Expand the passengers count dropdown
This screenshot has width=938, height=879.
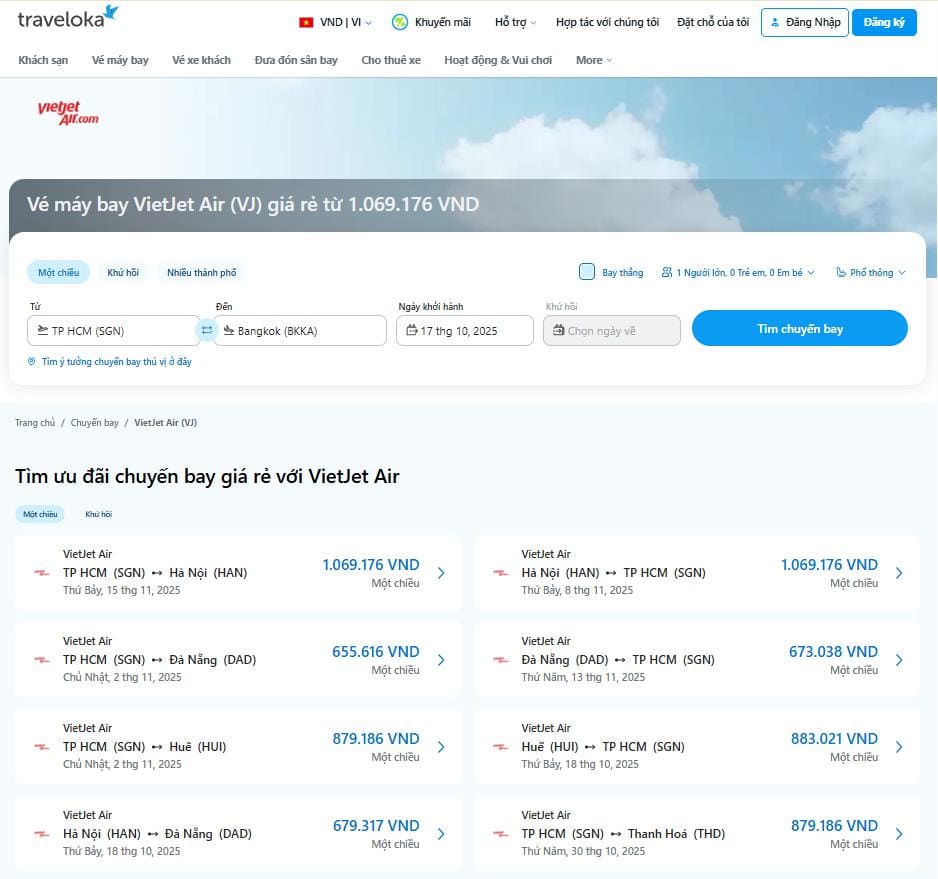[738, 272]
